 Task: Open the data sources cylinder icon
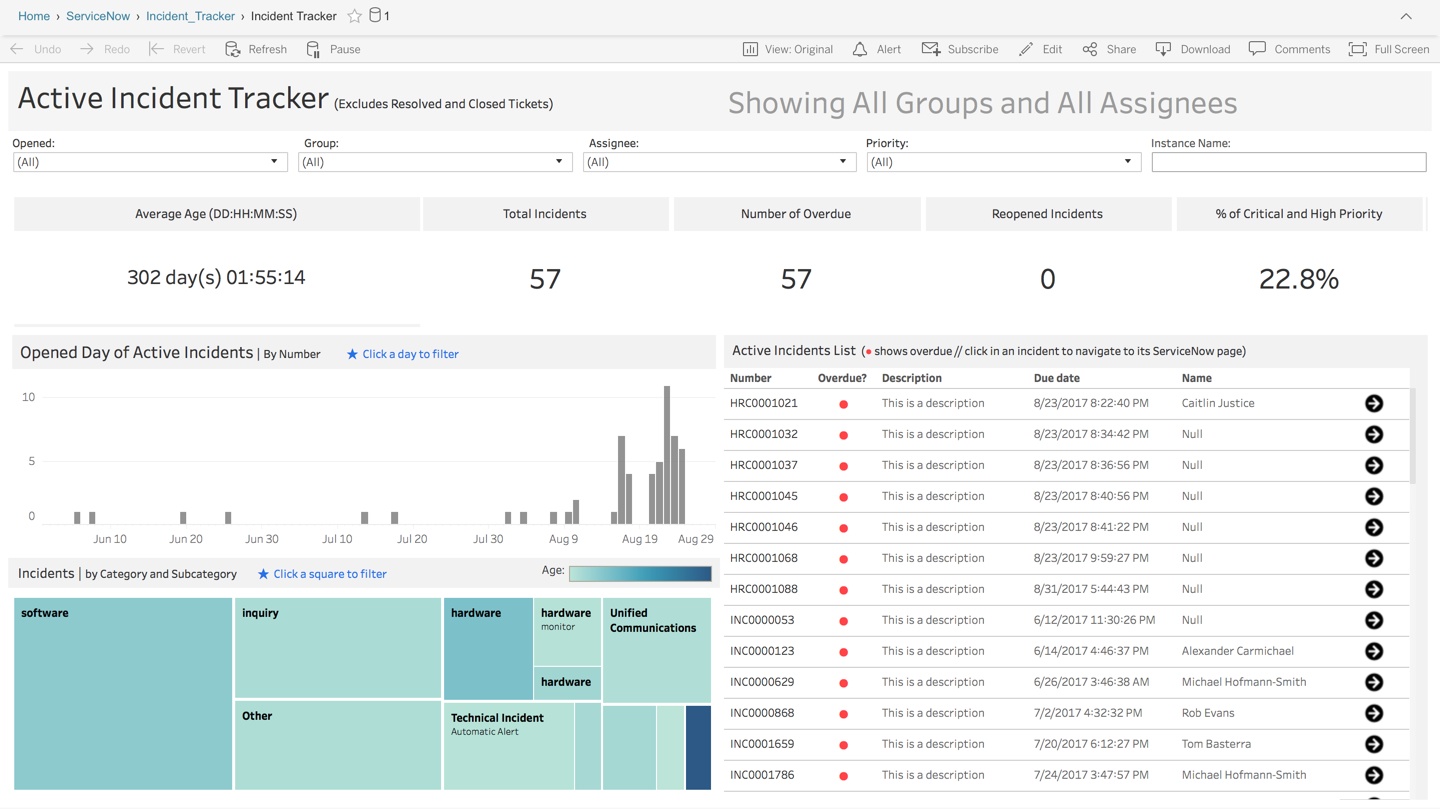pyautogui.click(x=376, y=15)
